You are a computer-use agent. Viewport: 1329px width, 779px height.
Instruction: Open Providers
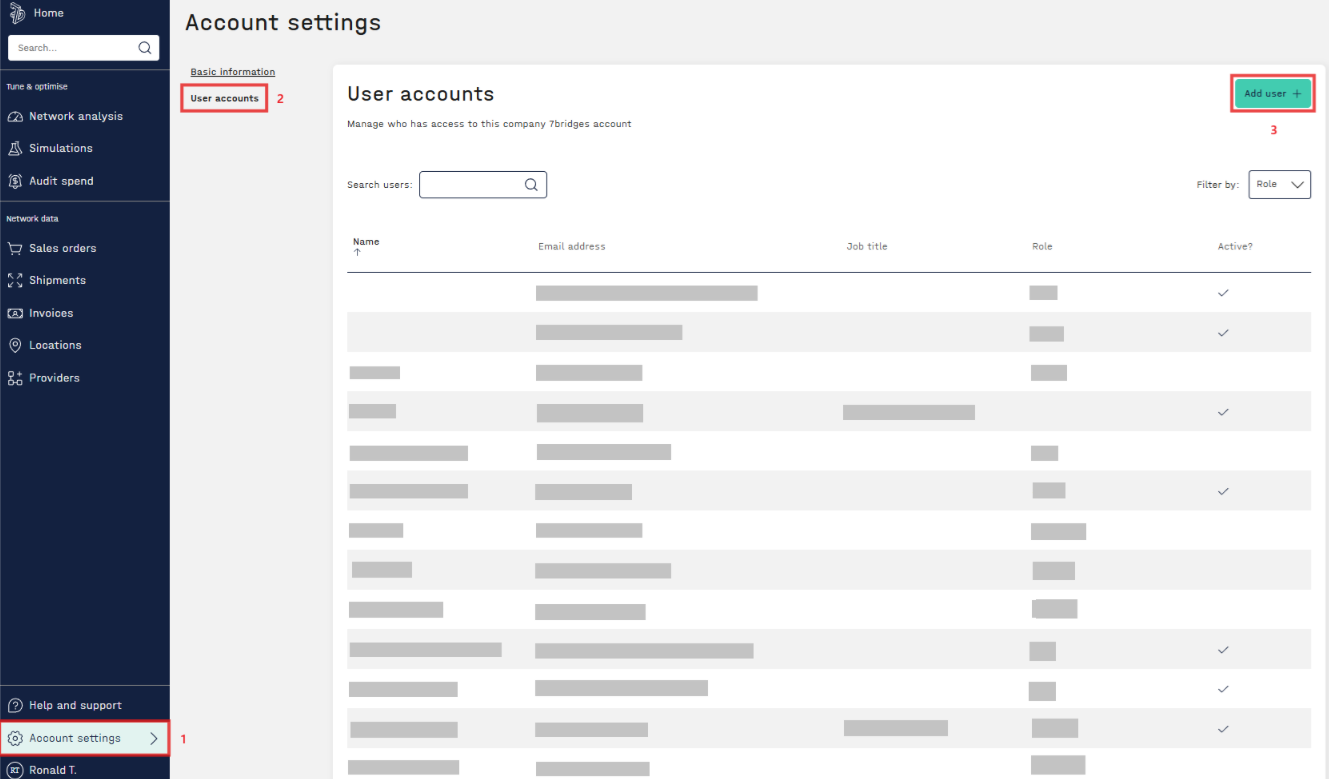pyautogui.click(x=54, y=378)
